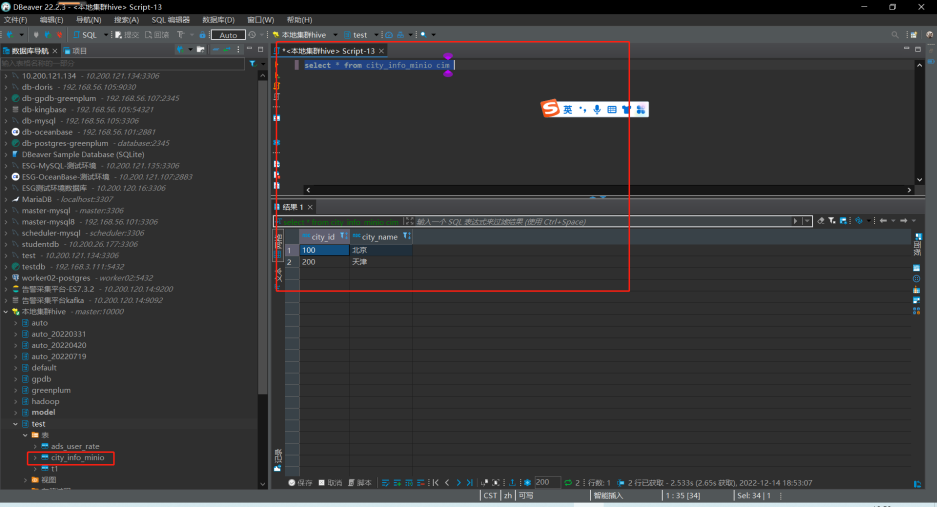
Task: Click the next row arrow icon
Action: (458, 482)
